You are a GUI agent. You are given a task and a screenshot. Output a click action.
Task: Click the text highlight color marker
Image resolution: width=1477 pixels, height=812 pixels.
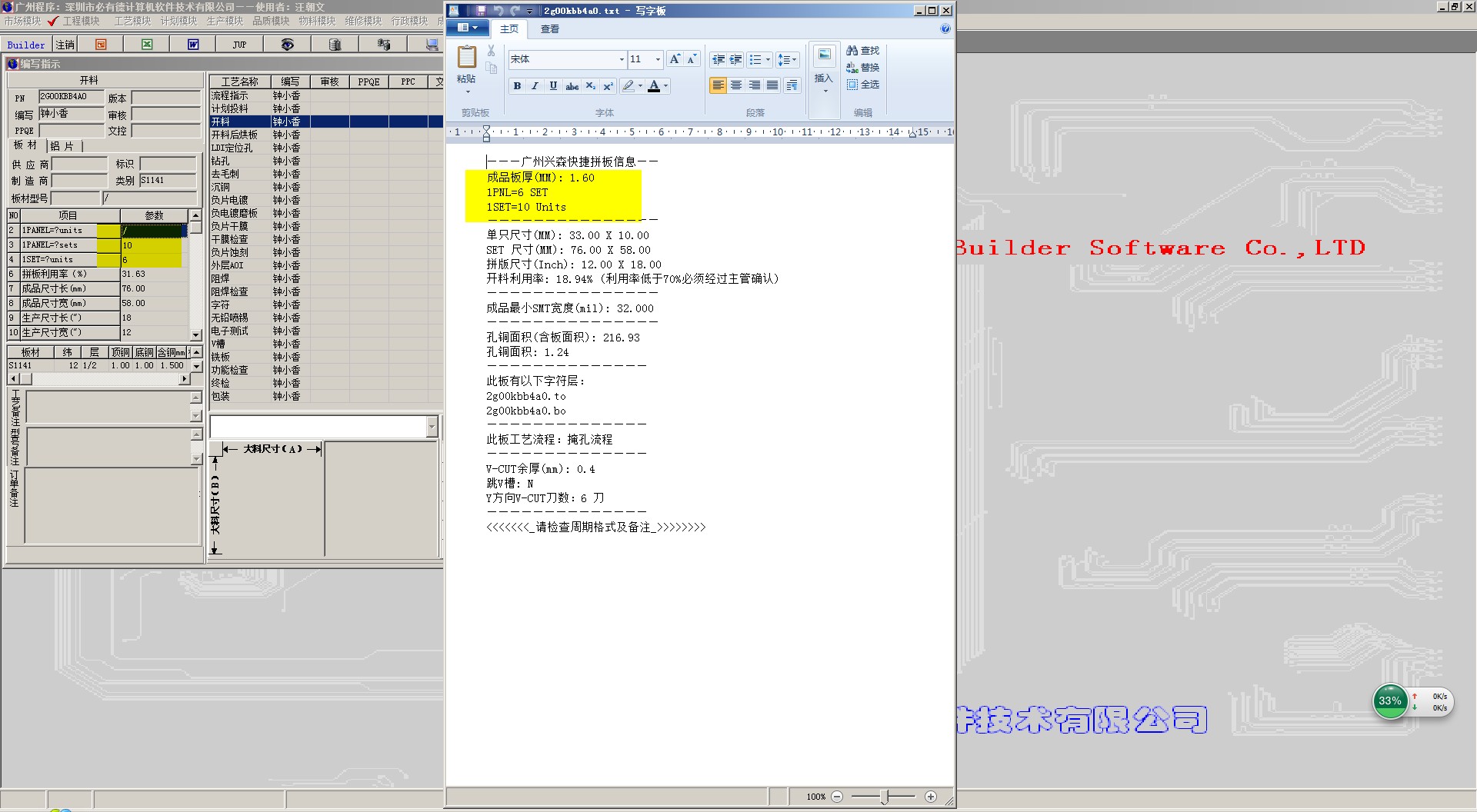628,86
